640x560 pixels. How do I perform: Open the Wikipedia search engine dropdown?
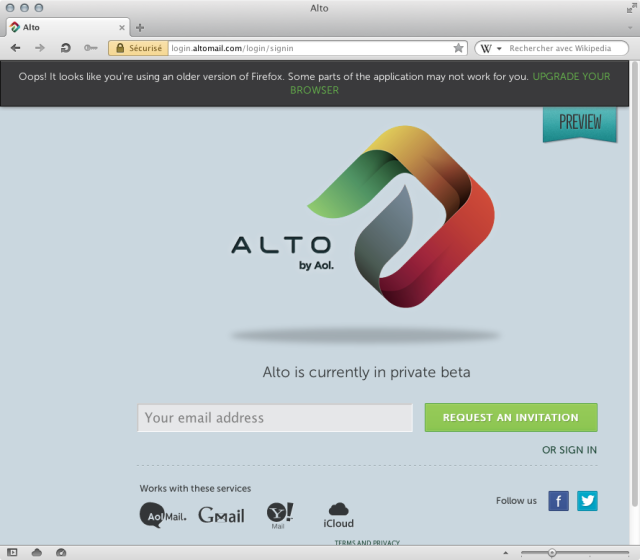pyautogui.click(x=491, y=48)
